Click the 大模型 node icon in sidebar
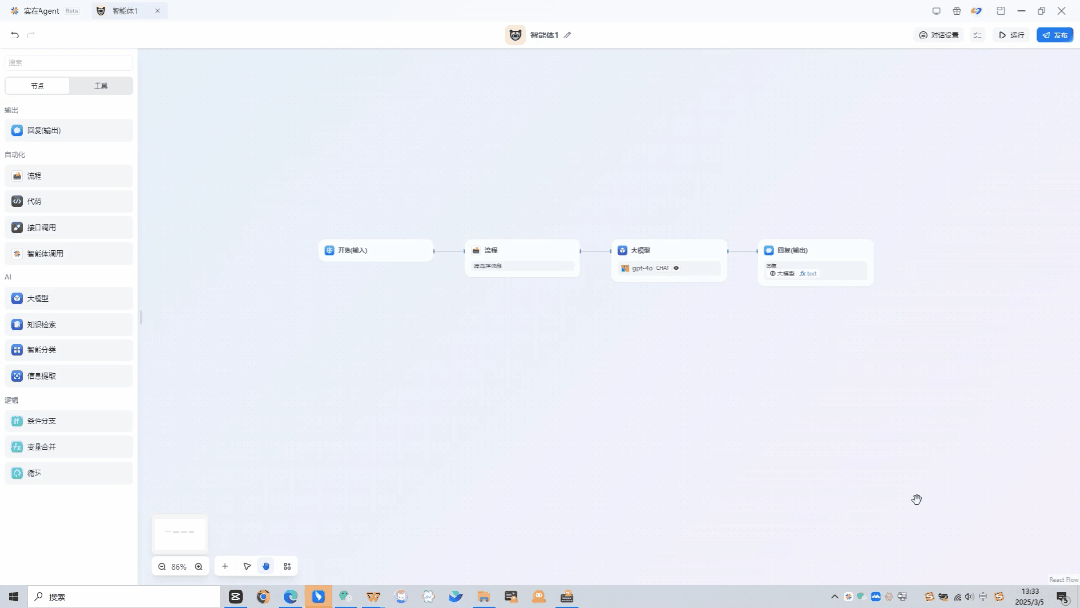Screen dimensions: 1080x608 click(17, 298)
